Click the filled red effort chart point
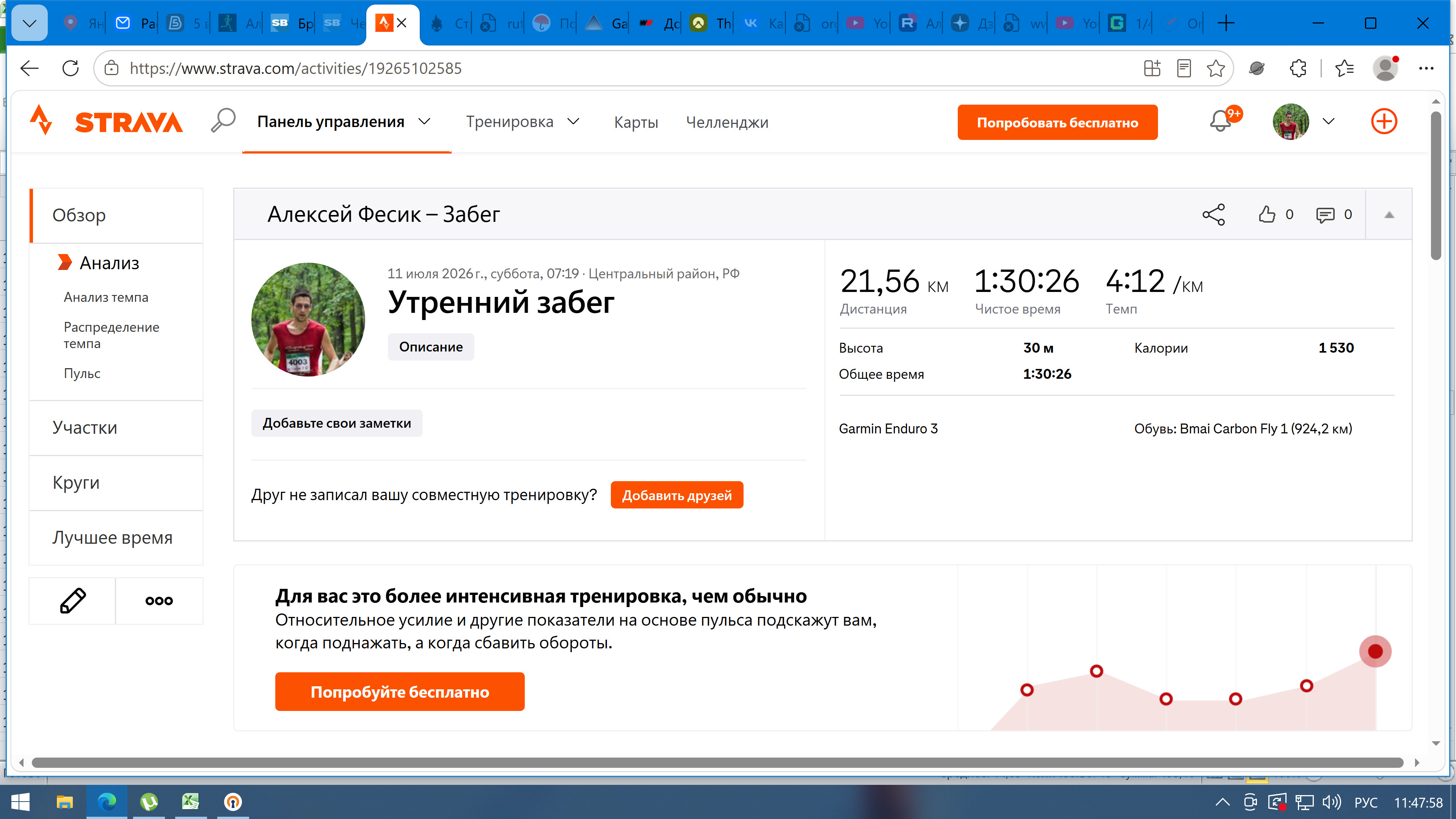 (1374, 651)
